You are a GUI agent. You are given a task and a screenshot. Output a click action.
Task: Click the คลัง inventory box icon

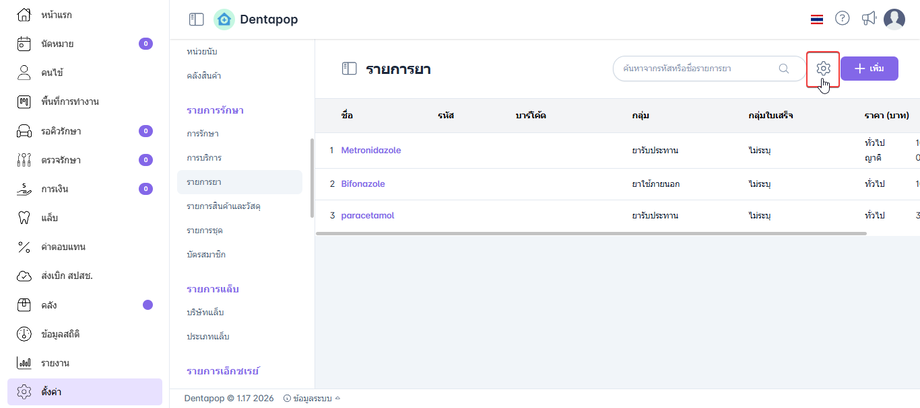point(25,305)
